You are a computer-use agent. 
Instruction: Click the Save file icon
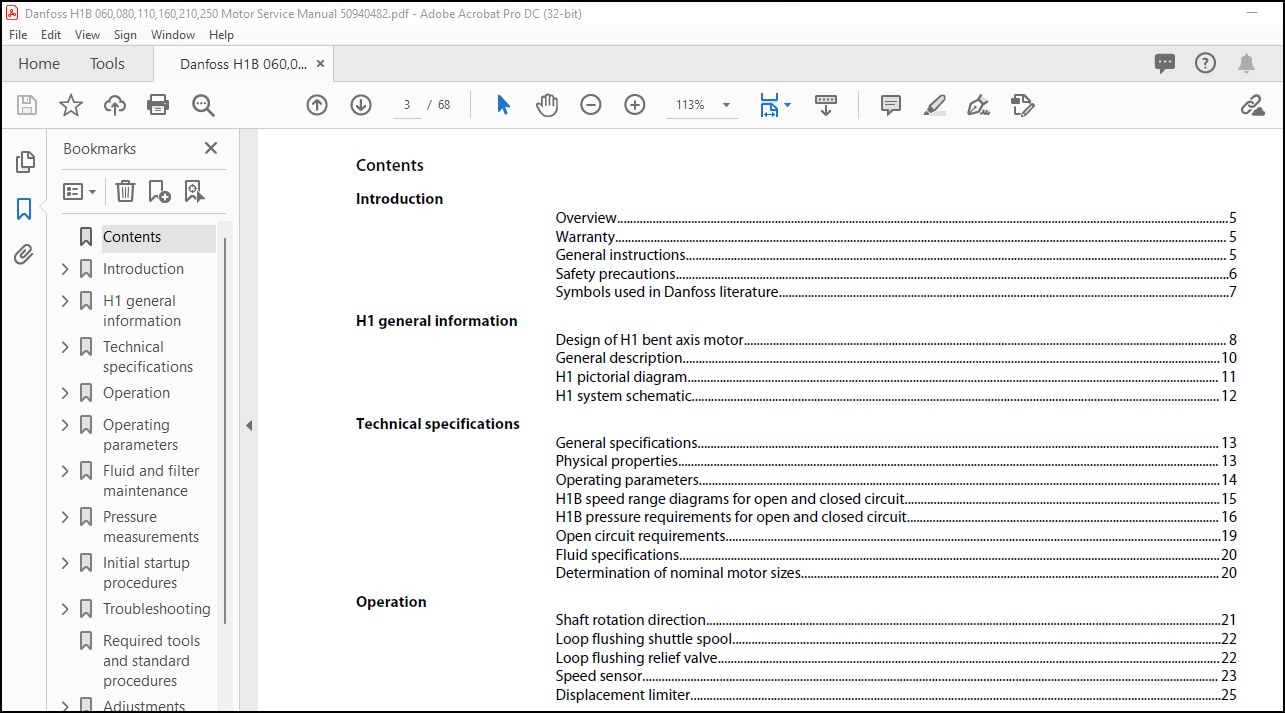coord(27,105)
